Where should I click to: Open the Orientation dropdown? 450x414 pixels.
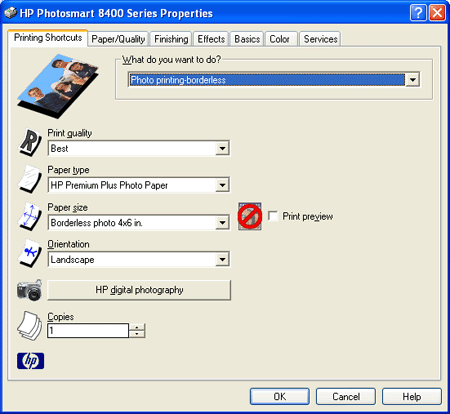[x=222, y=259]
